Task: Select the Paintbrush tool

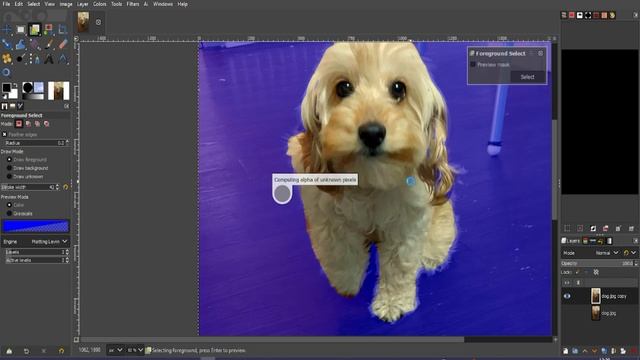Action: pyautogui.click(x=49, y=44)
